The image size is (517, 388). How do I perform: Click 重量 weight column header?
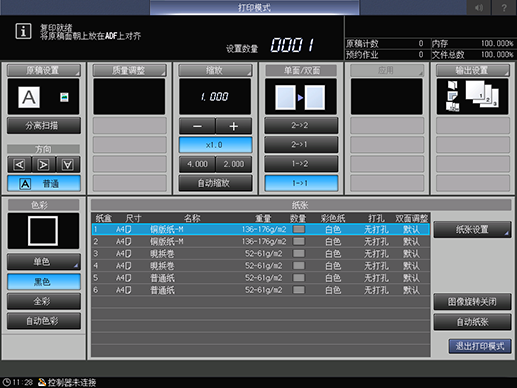263,218
